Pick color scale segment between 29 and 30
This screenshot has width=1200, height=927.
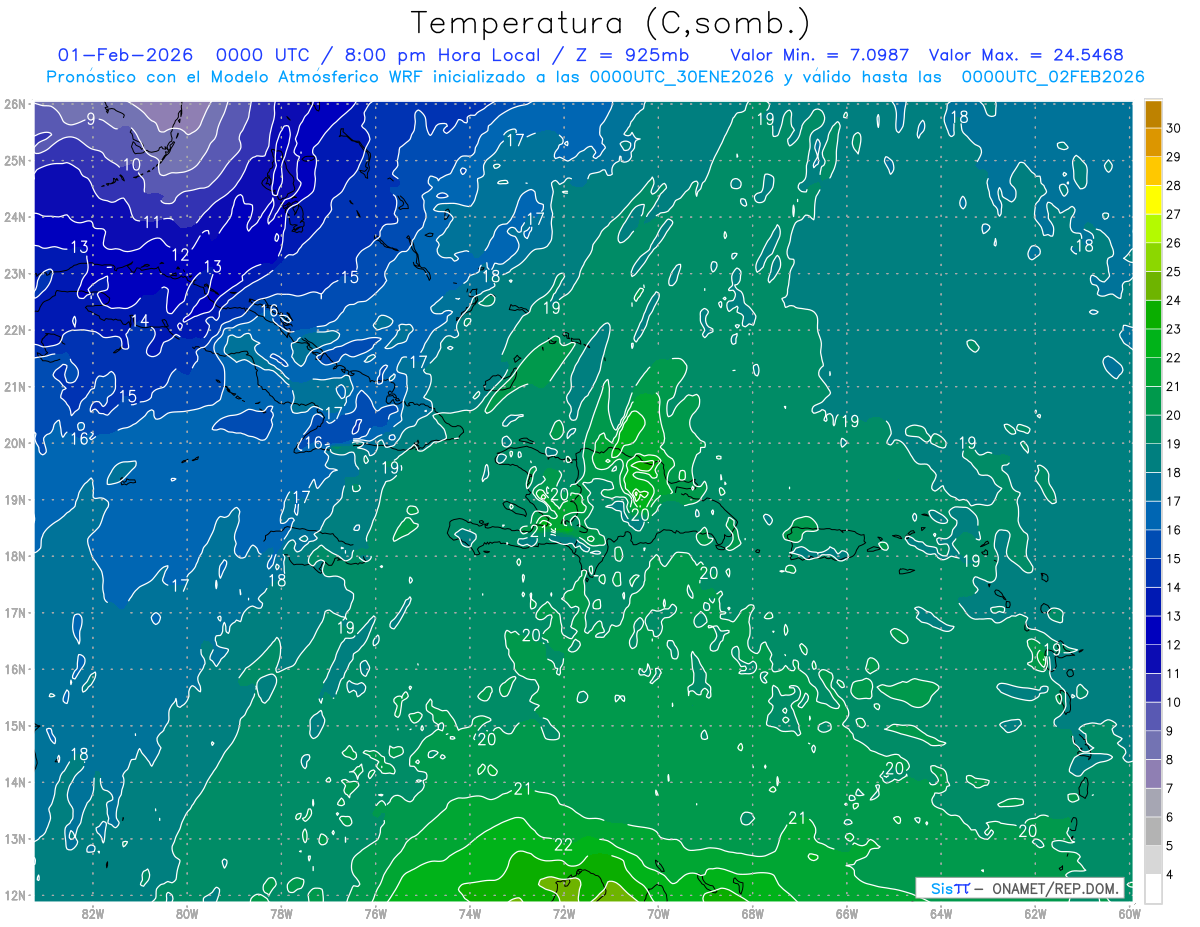coord(1153,142)
